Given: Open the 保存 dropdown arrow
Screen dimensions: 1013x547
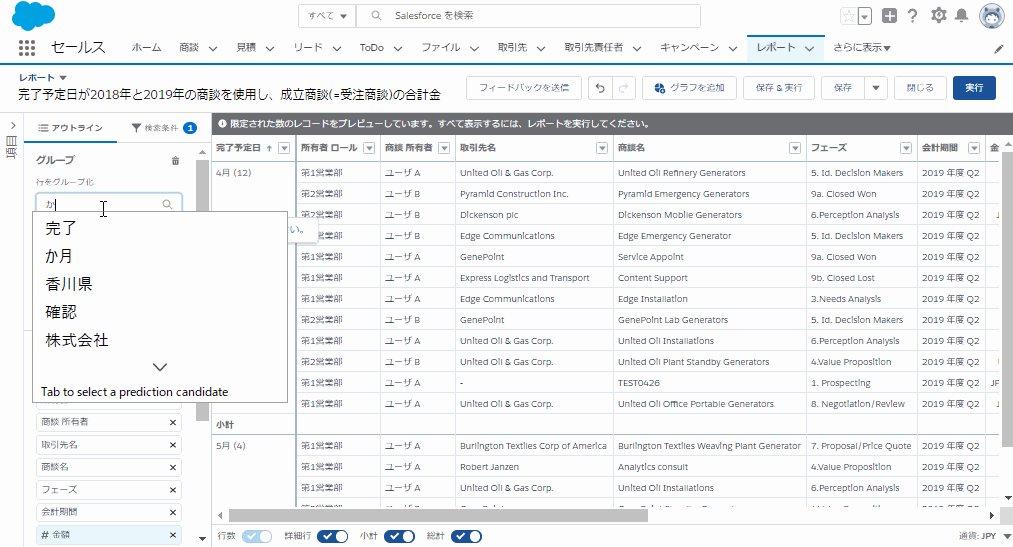Looking at the screenshot, I should coord(875,88).
